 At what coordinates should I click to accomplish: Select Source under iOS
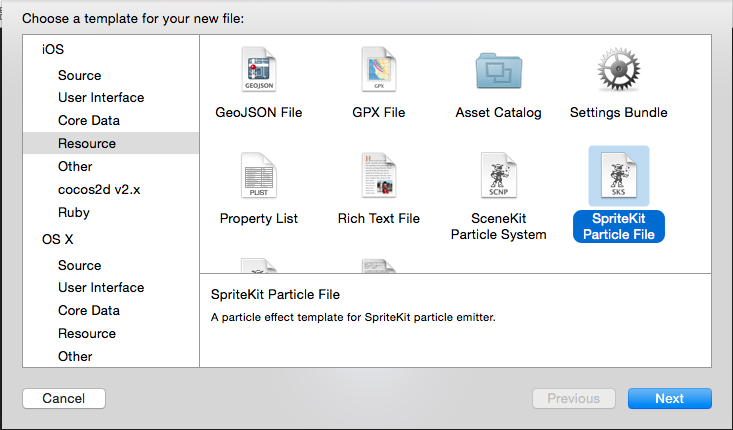click(79, 75)
